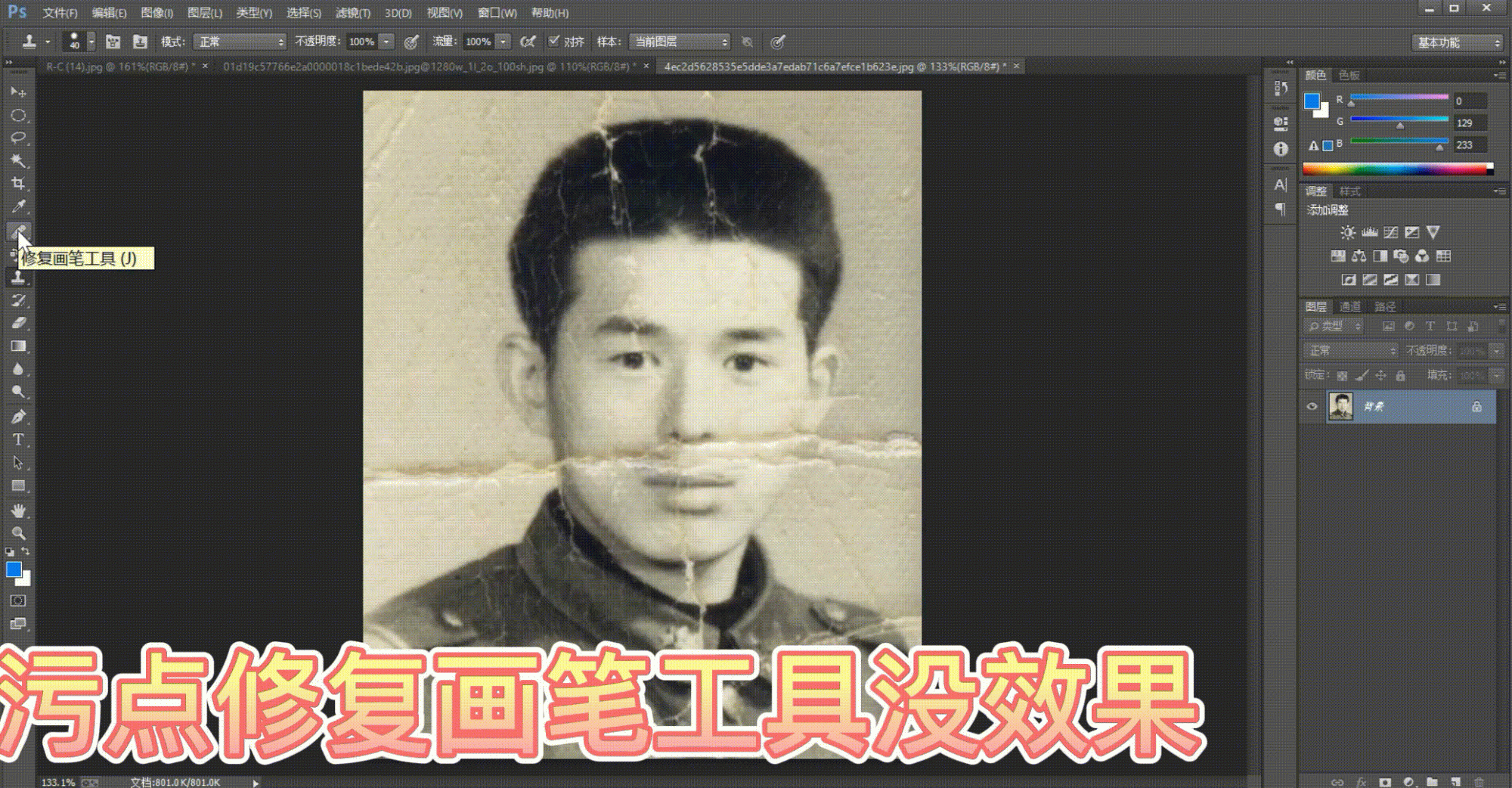Switch to the R-C (14).jpg document tab
Screen dimensions: 1512x788
(x=119, y=67)
